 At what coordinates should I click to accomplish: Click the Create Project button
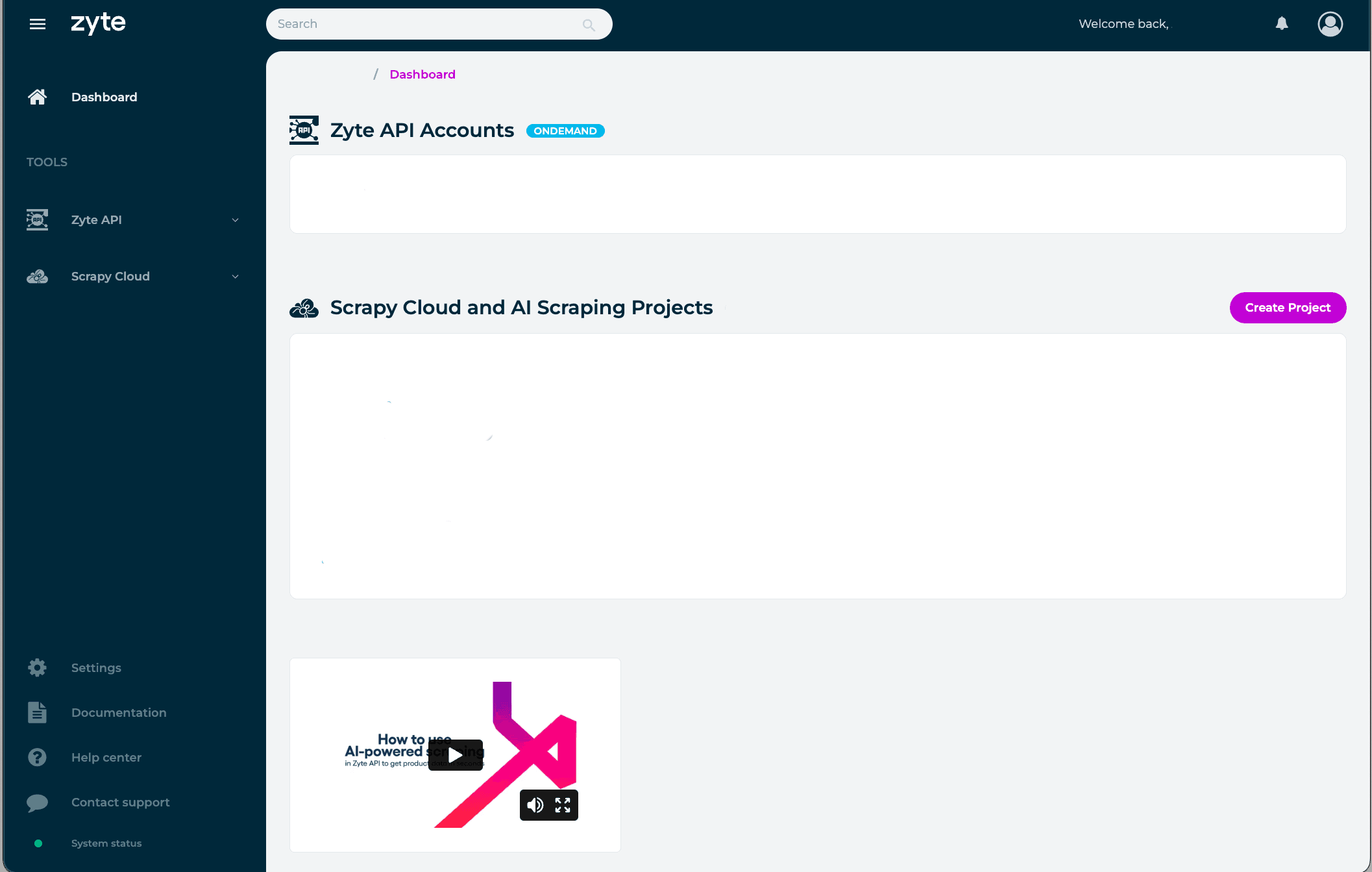click(1287, 308)
